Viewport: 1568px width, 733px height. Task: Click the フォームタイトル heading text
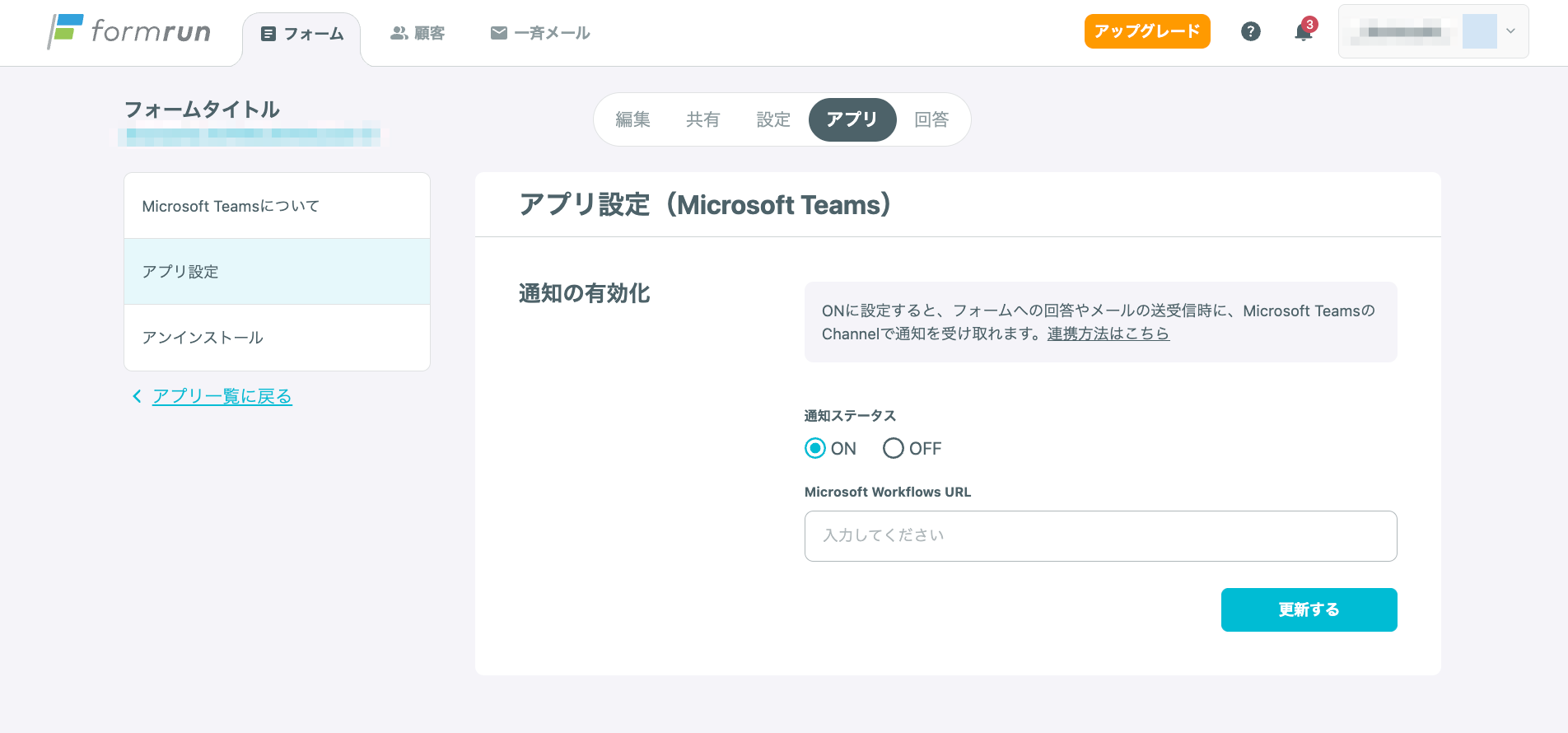202,110
